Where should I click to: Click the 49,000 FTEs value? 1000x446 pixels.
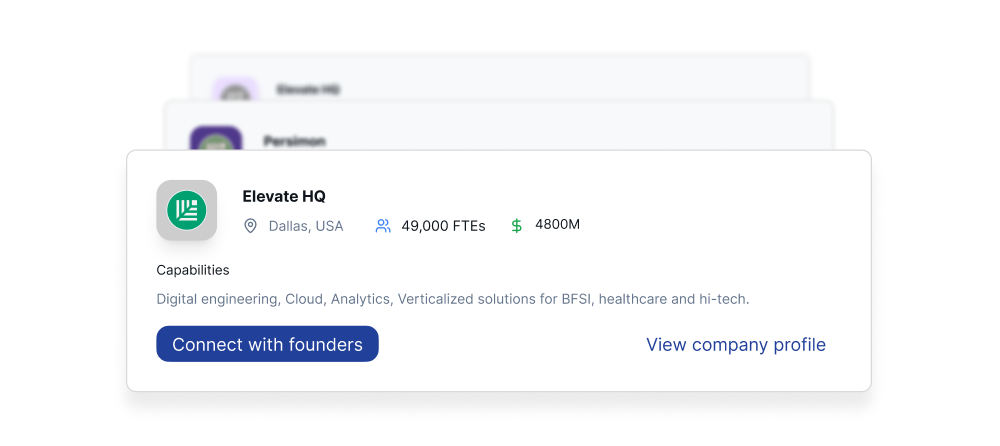pos(443,226)
